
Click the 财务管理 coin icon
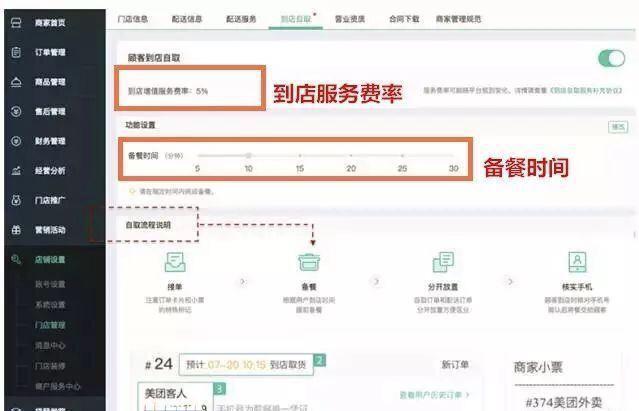[16, 141]
